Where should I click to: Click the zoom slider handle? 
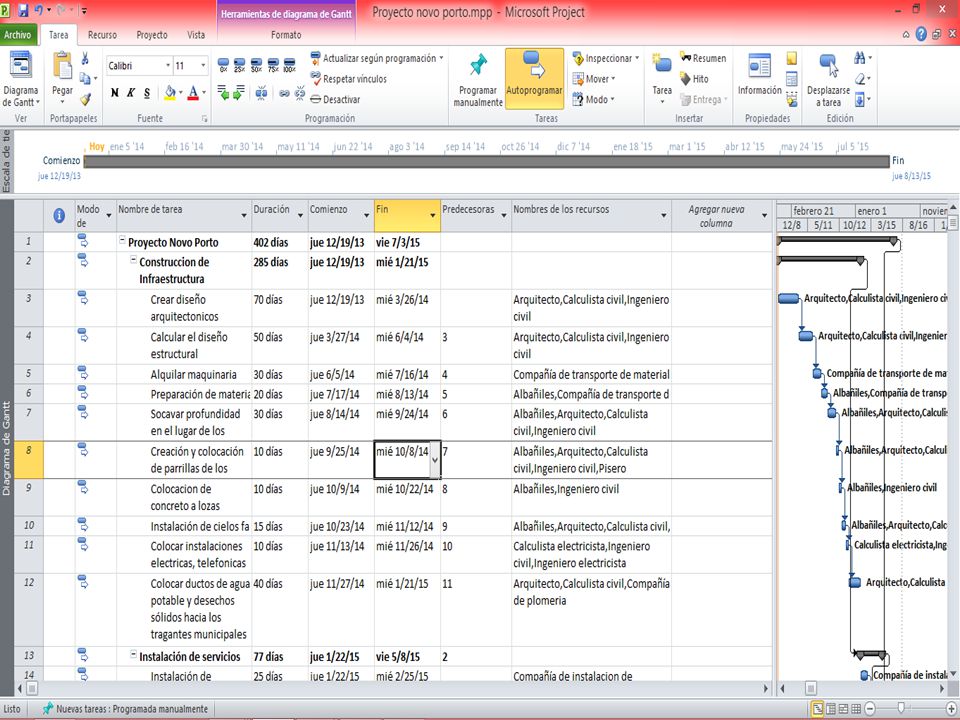[901, 709]
